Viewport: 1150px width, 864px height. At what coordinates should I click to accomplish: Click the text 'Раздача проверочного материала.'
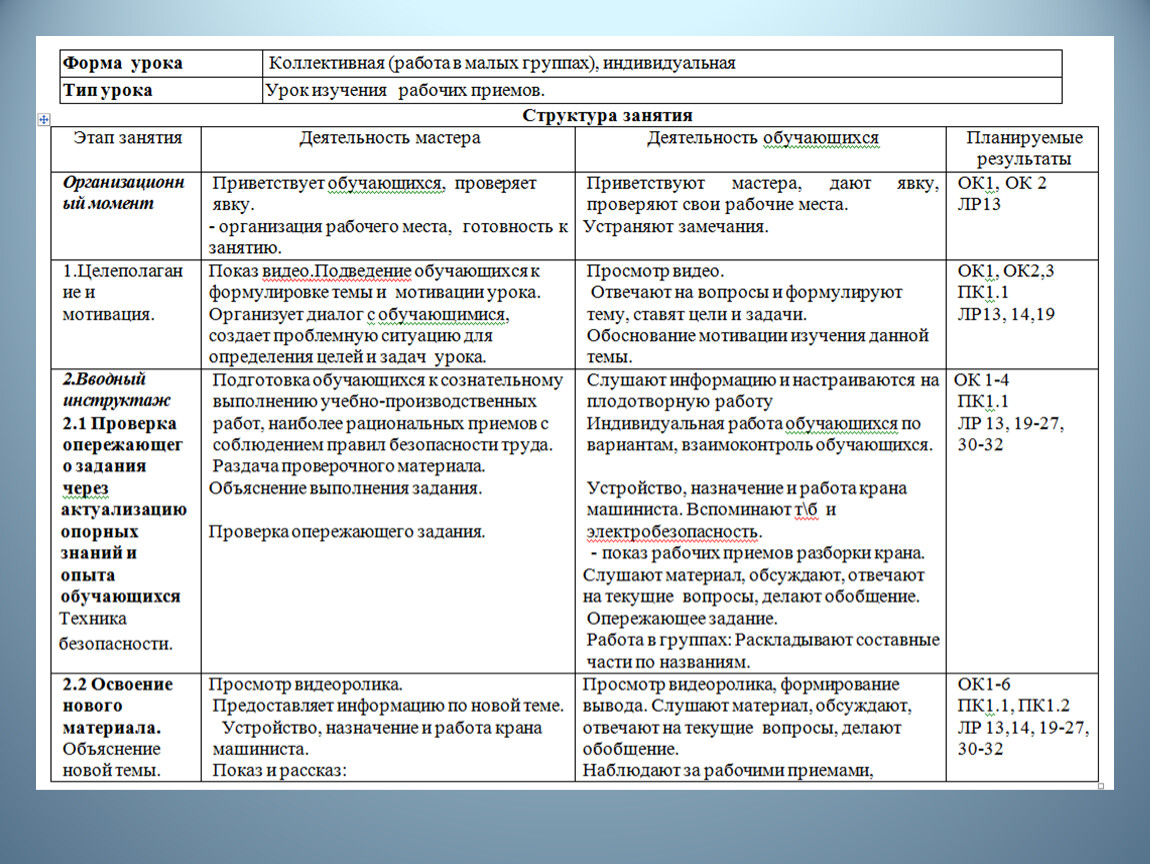pos(348,466)
